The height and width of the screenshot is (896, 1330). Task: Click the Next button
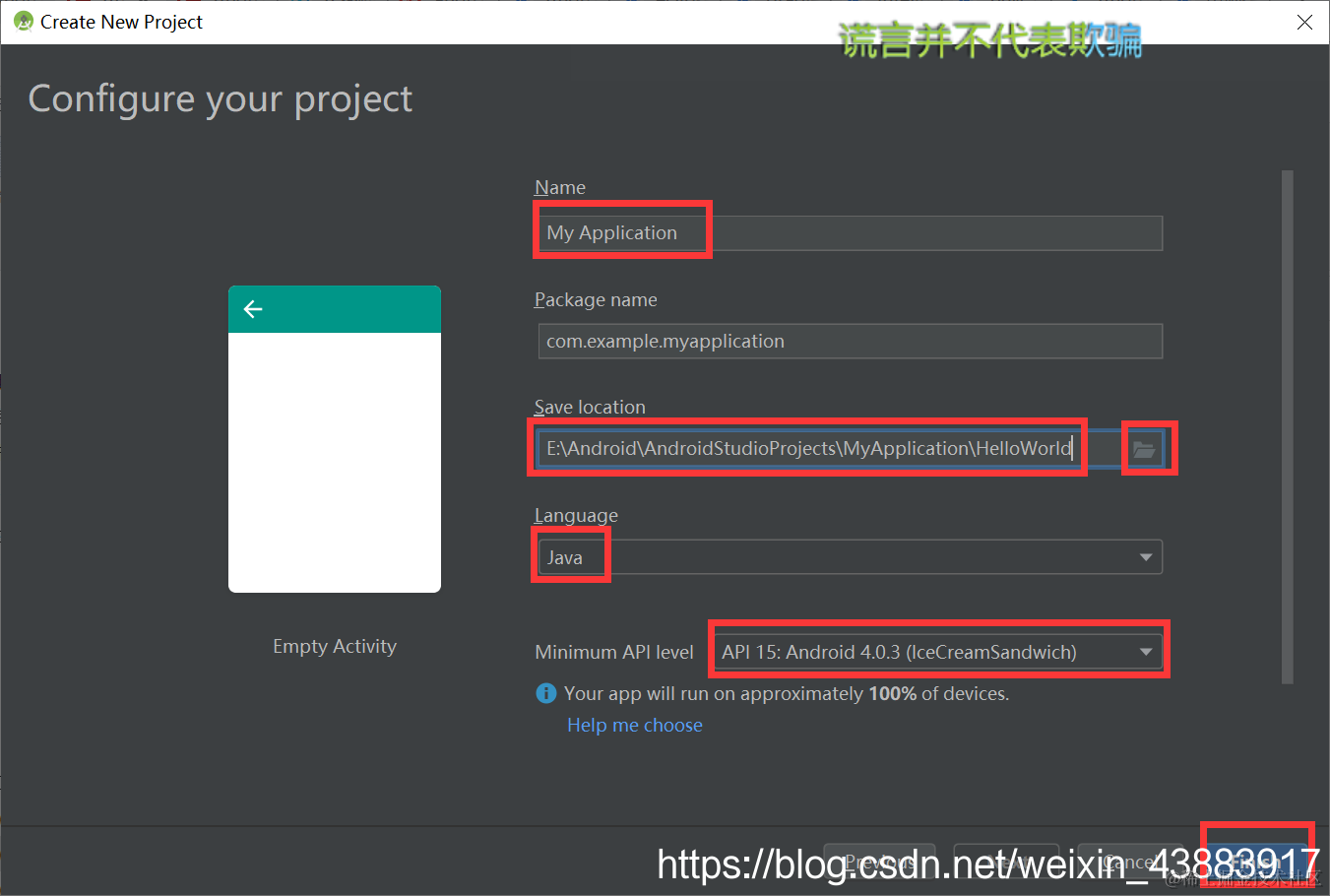click(x=1006, y=864)
